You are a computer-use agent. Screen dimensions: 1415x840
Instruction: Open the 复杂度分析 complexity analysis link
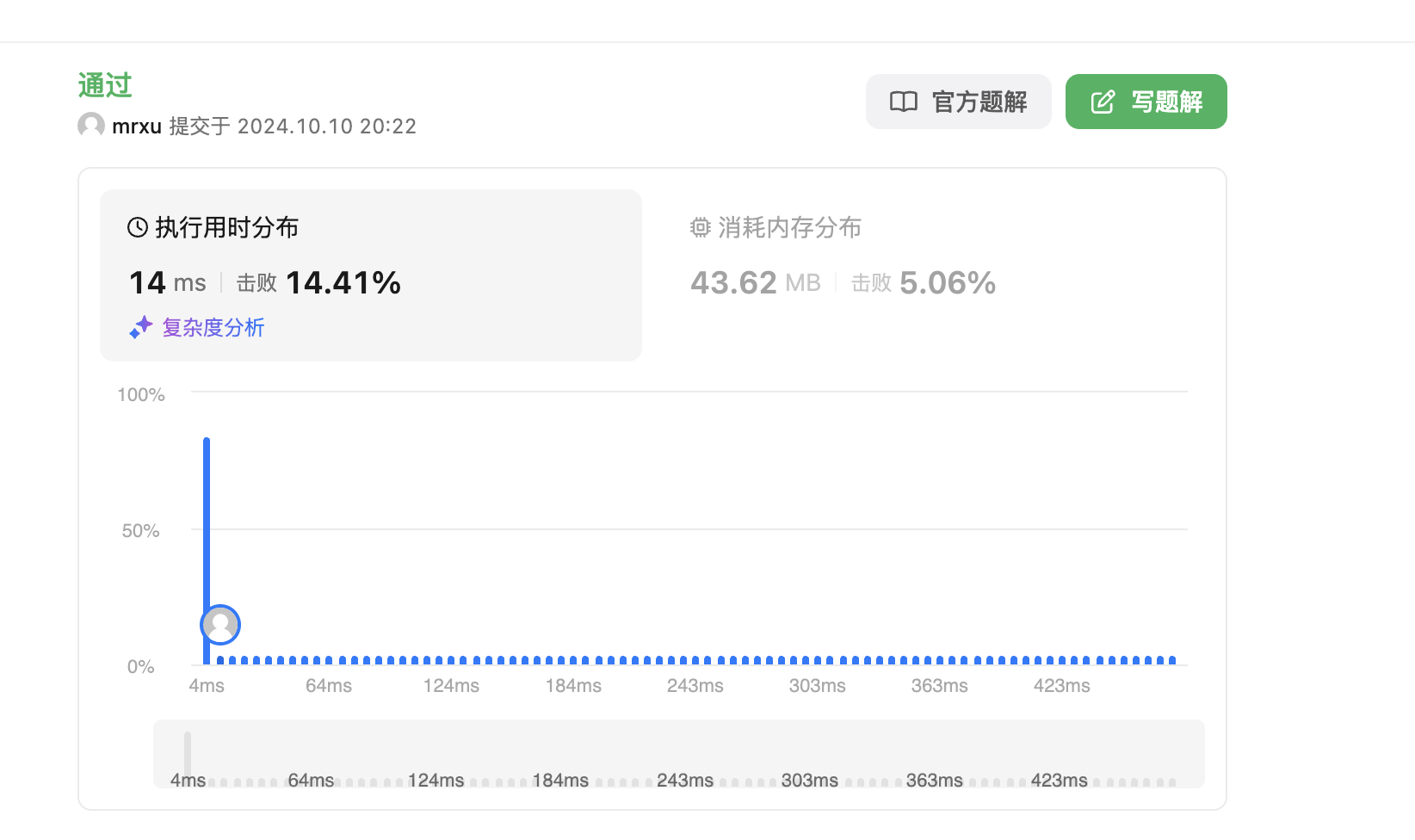[213, 328]
